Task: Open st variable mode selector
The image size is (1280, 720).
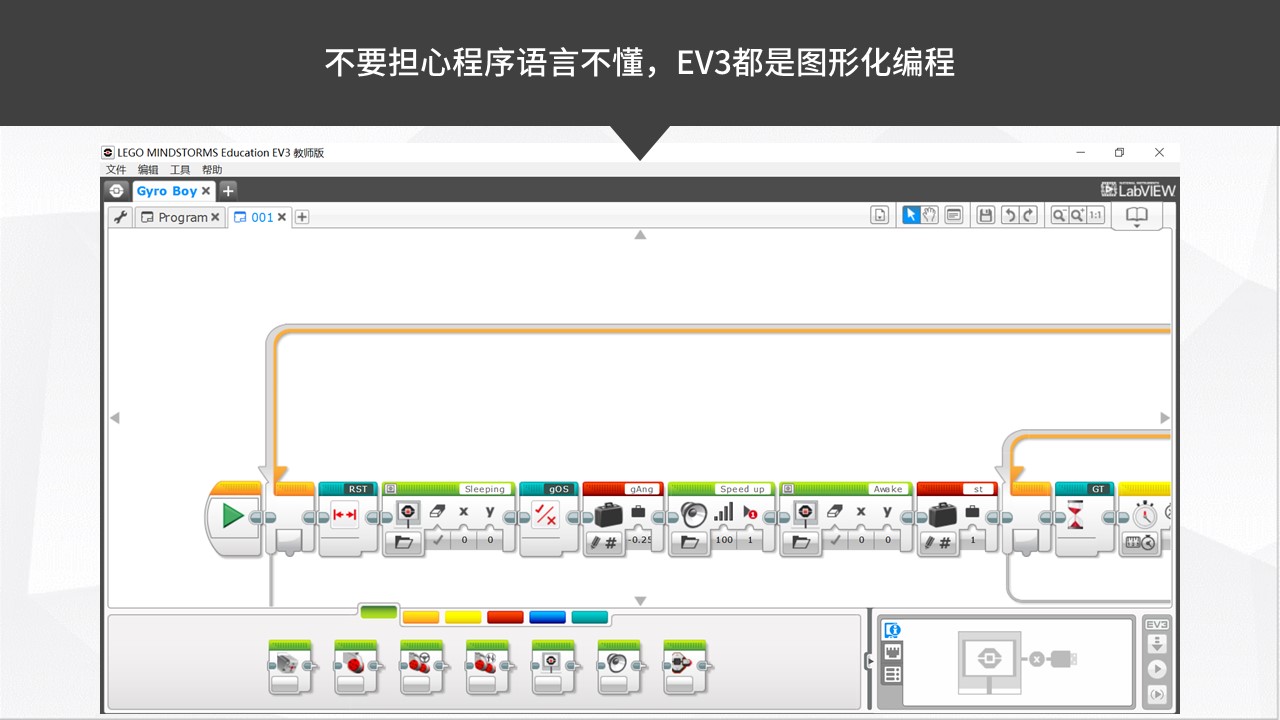Action: [x=938, y=541]
